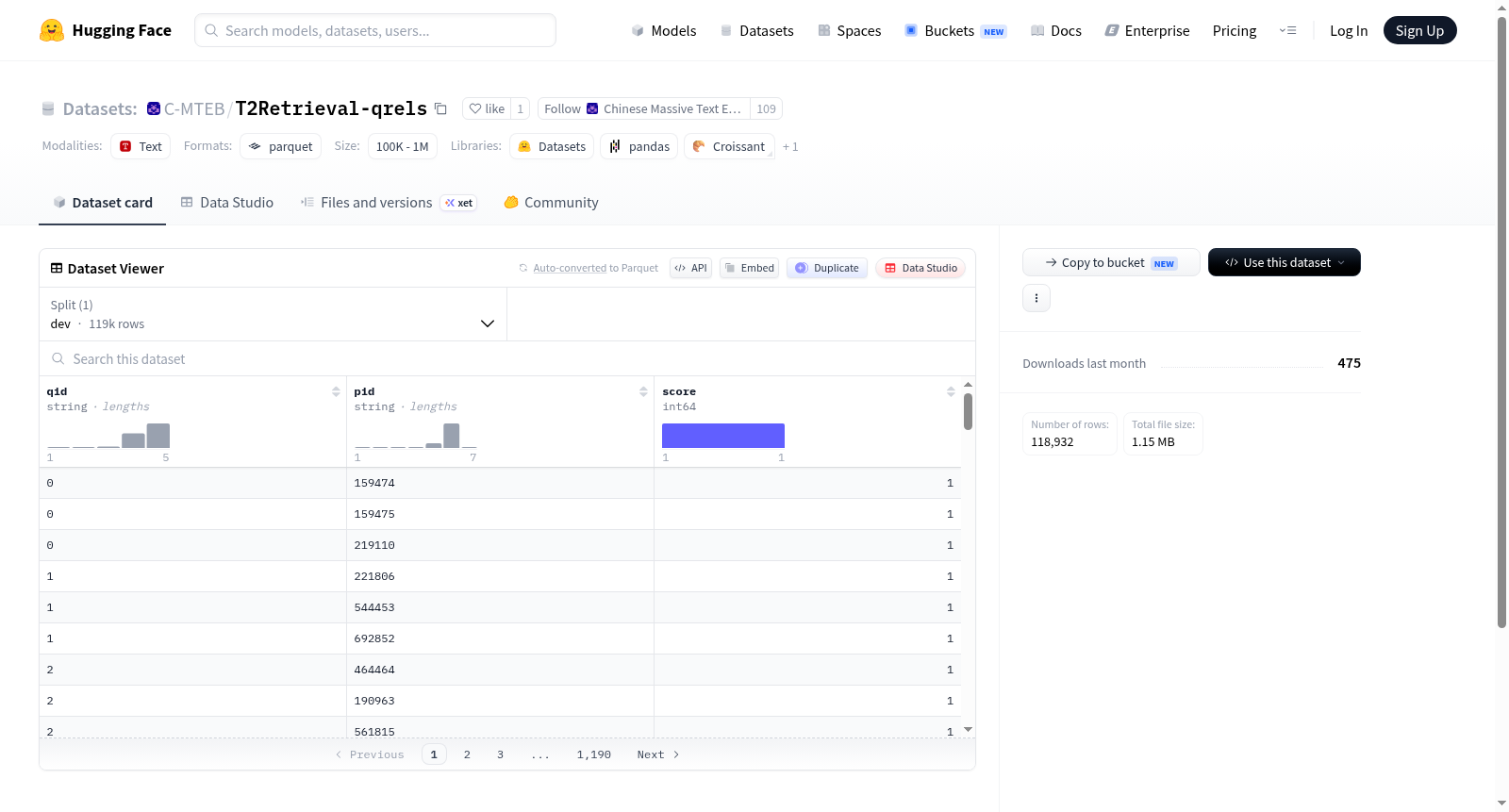Click the Sign Up button
This screenshot has height=812, width=1509.
click(x=1419, y=30)
